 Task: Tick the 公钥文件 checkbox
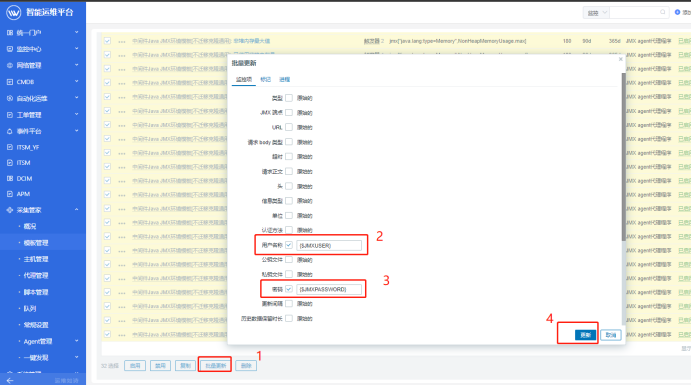point(289,259)
